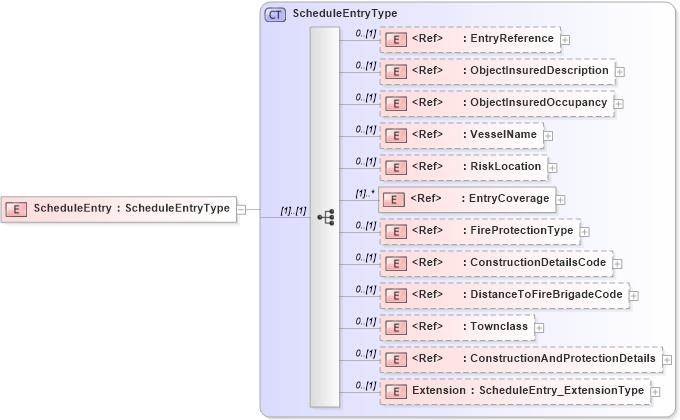Image resolution: width=680 pixels, height=420 pixels.
Task: Expand the ConstructionDetailsCode node
Action: point(618,264)
